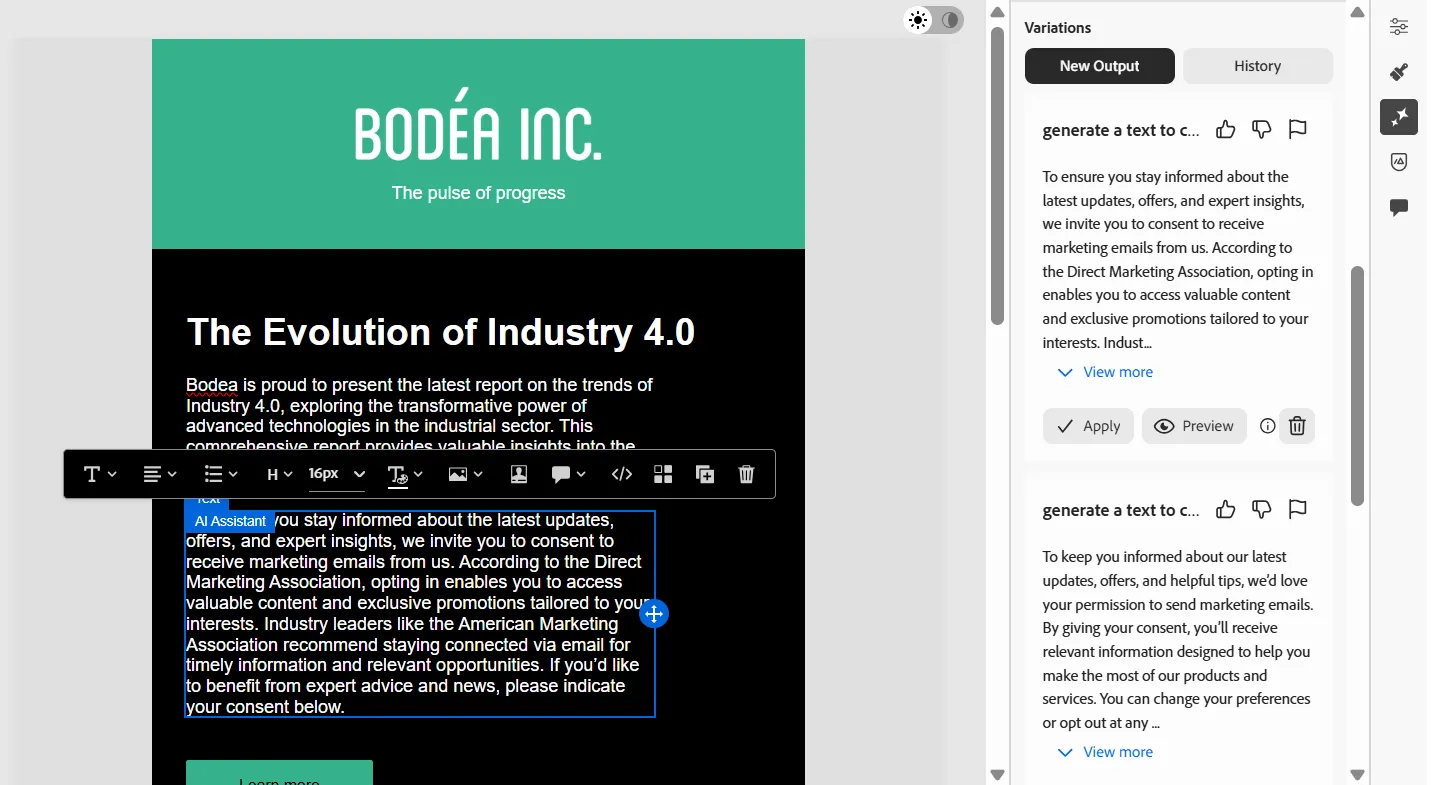Preview the first generated variation
Screen dimensions: 1432x785
pyautogui.click(x=1194, y=426)
